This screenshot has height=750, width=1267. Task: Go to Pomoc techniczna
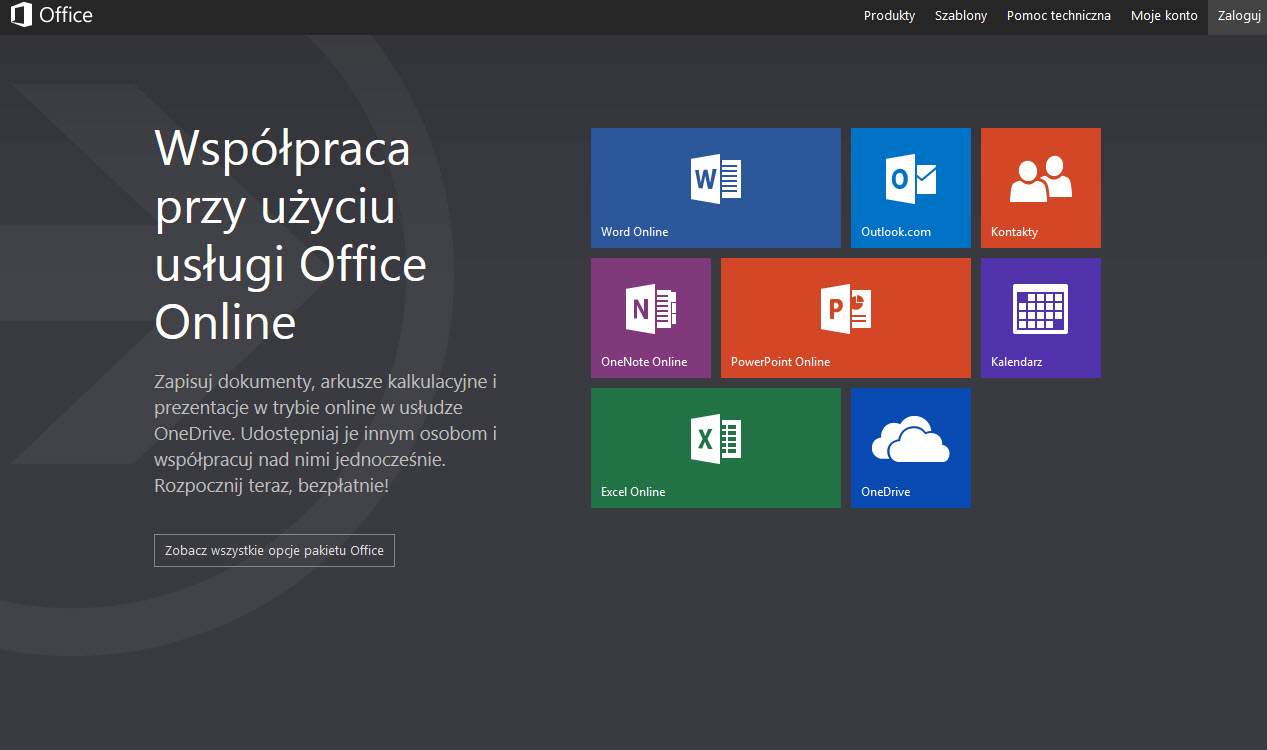click(1058, 16)
